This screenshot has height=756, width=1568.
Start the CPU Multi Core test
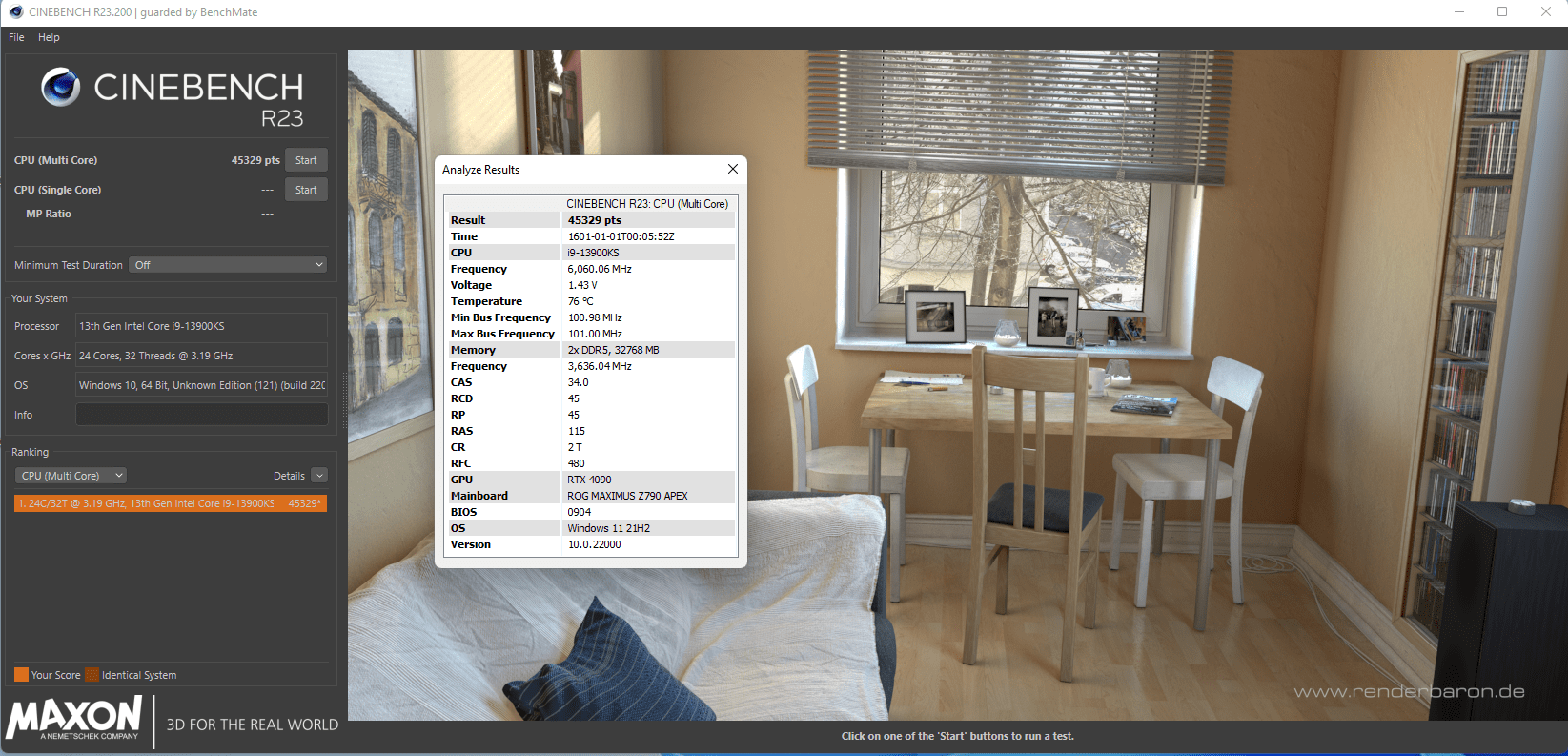[306, 160]
